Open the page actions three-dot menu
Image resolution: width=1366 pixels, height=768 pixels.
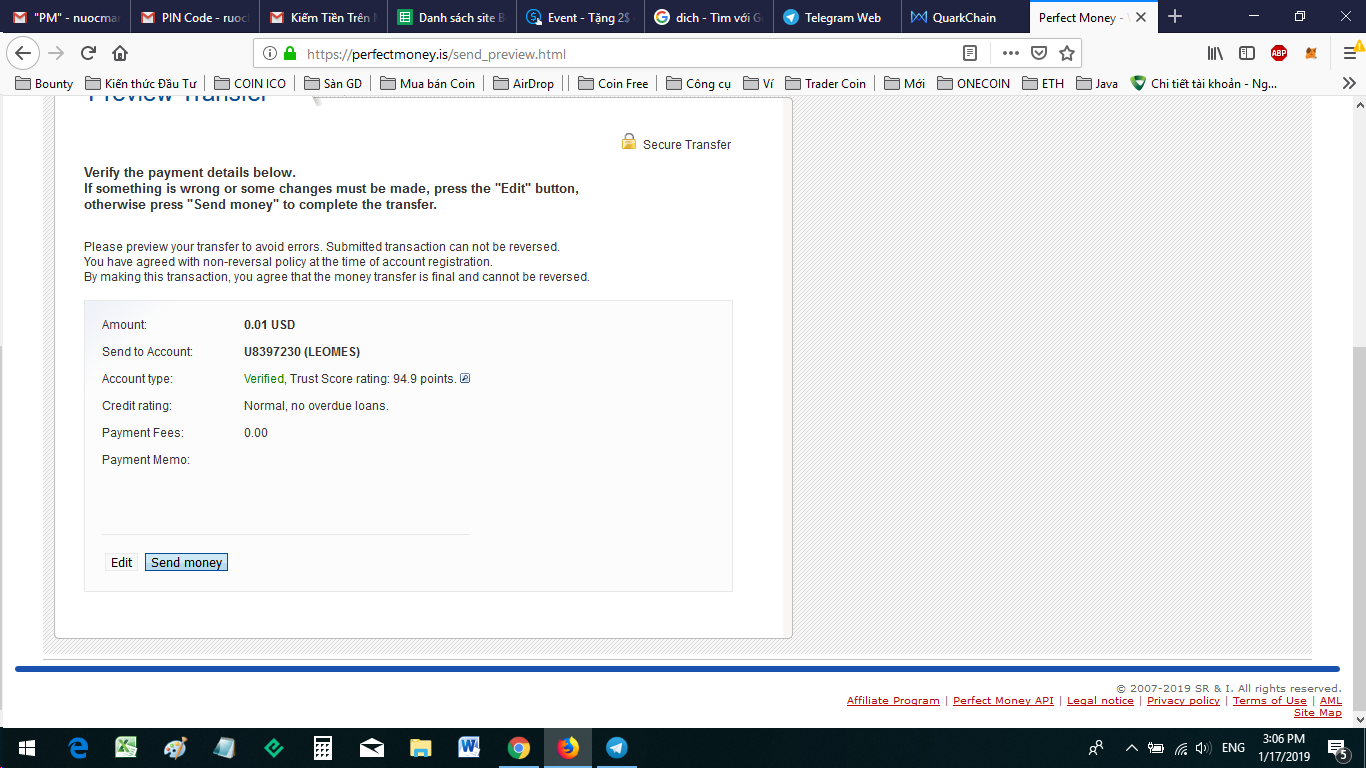(x=1011, y=53)
